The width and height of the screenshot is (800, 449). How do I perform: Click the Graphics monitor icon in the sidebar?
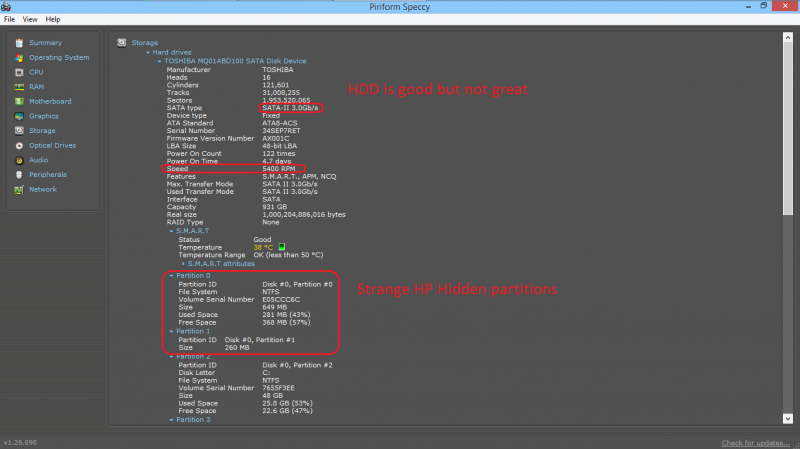[19, 116]
